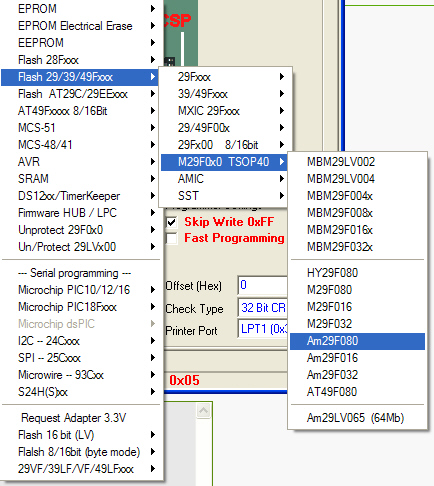Select Am29LV065 (64Mb) device
Viewport: 434px width, 486px height.
click(357, 418)
